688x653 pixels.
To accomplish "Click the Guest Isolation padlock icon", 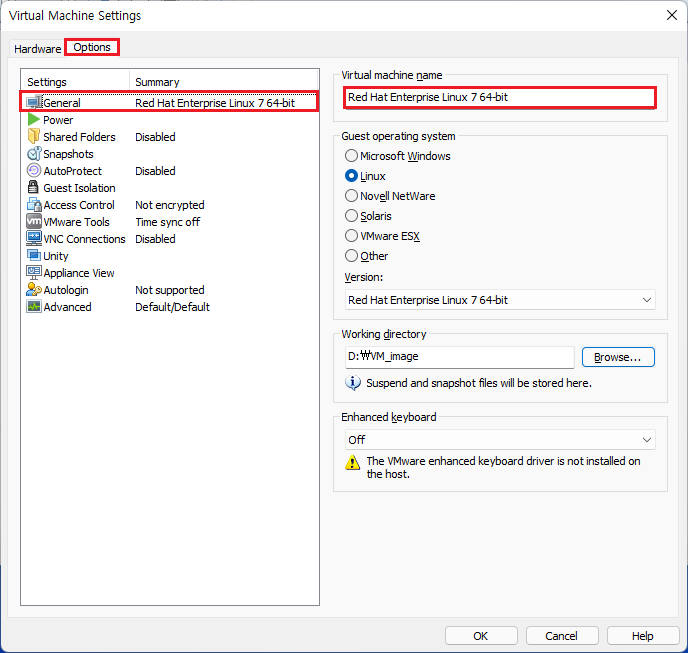I will coord(33,187).
